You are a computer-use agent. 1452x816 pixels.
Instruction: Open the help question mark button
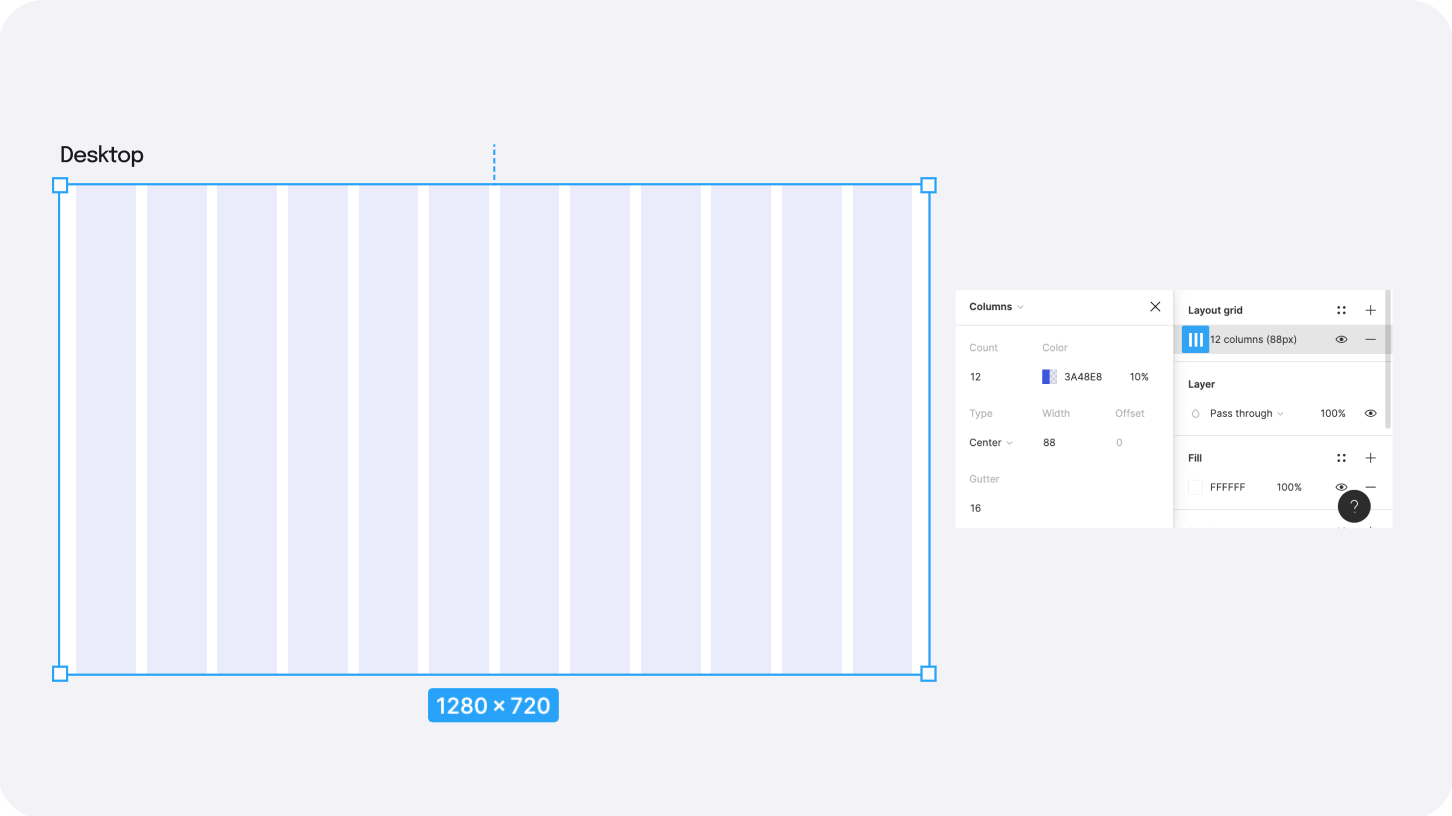(x=1355, y=506)
